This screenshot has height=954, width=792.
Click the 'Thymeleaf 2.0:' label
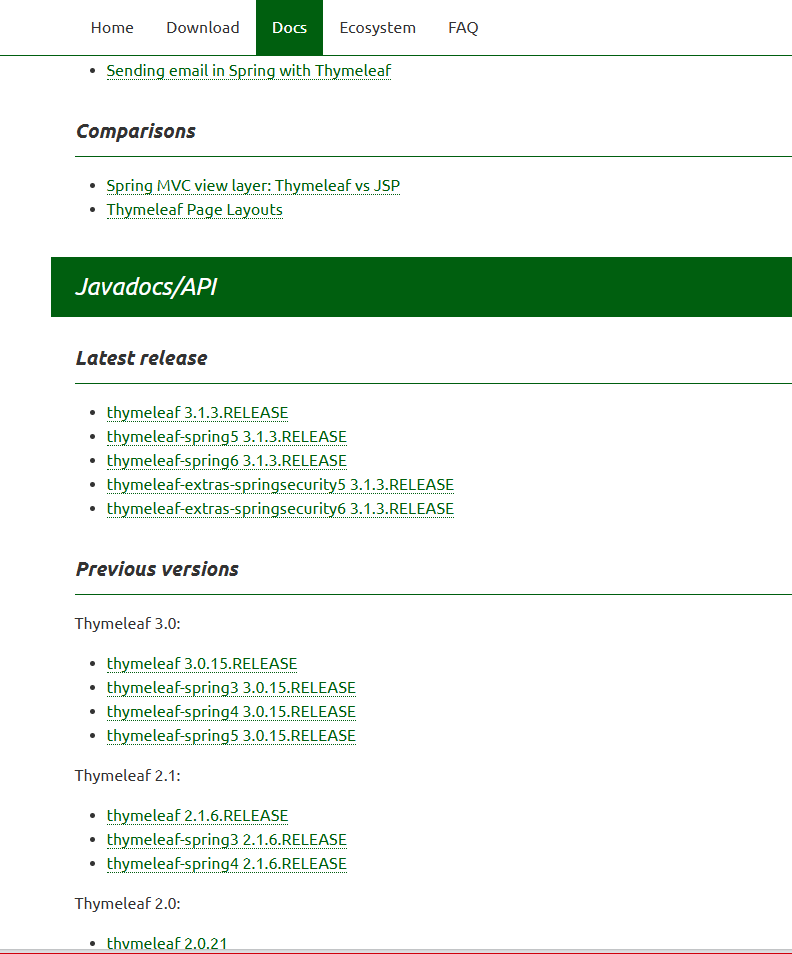coord(128,904)
